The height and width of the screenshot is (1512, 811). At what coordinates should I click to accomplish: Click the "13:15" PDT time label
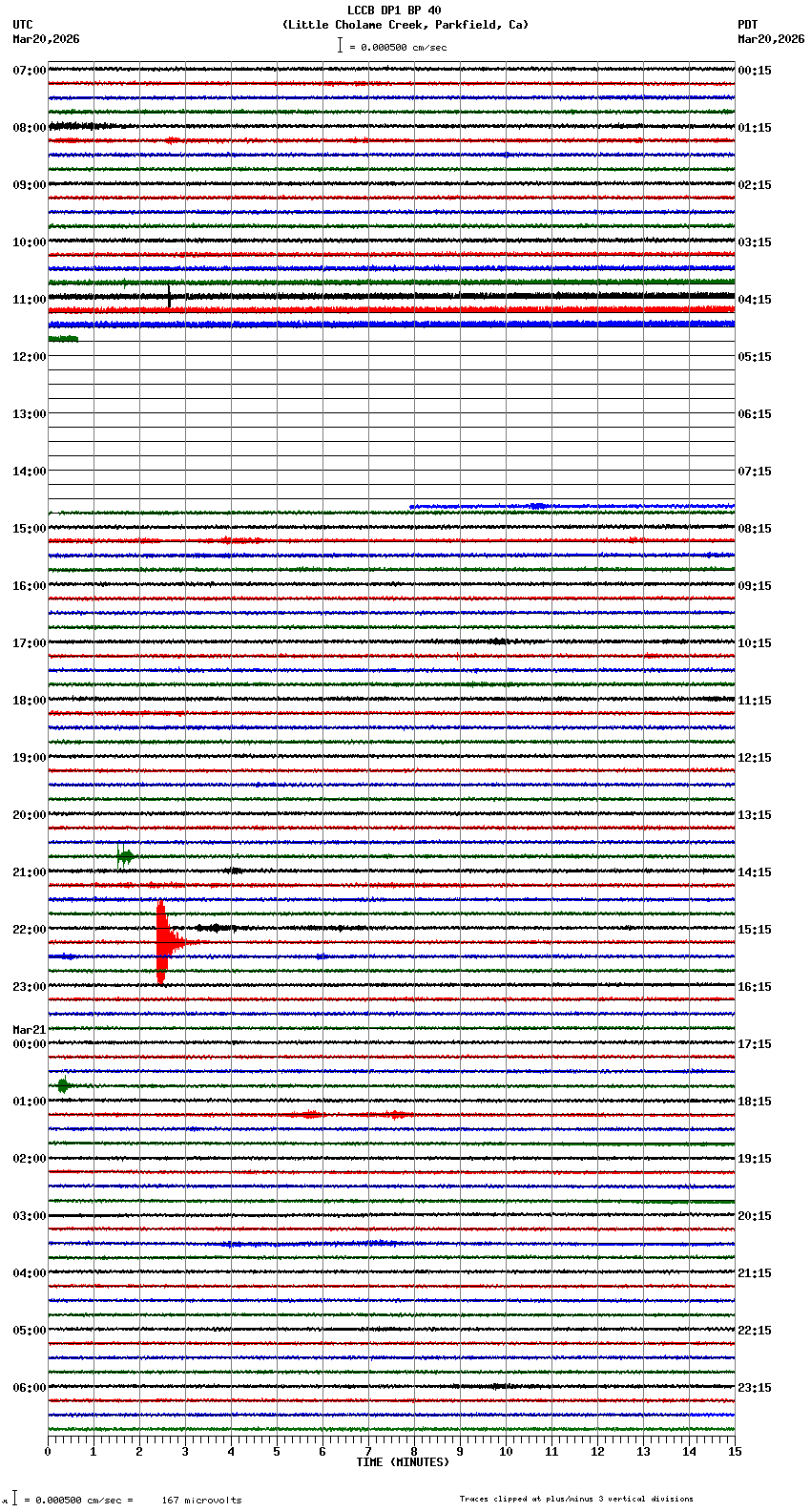755,815
